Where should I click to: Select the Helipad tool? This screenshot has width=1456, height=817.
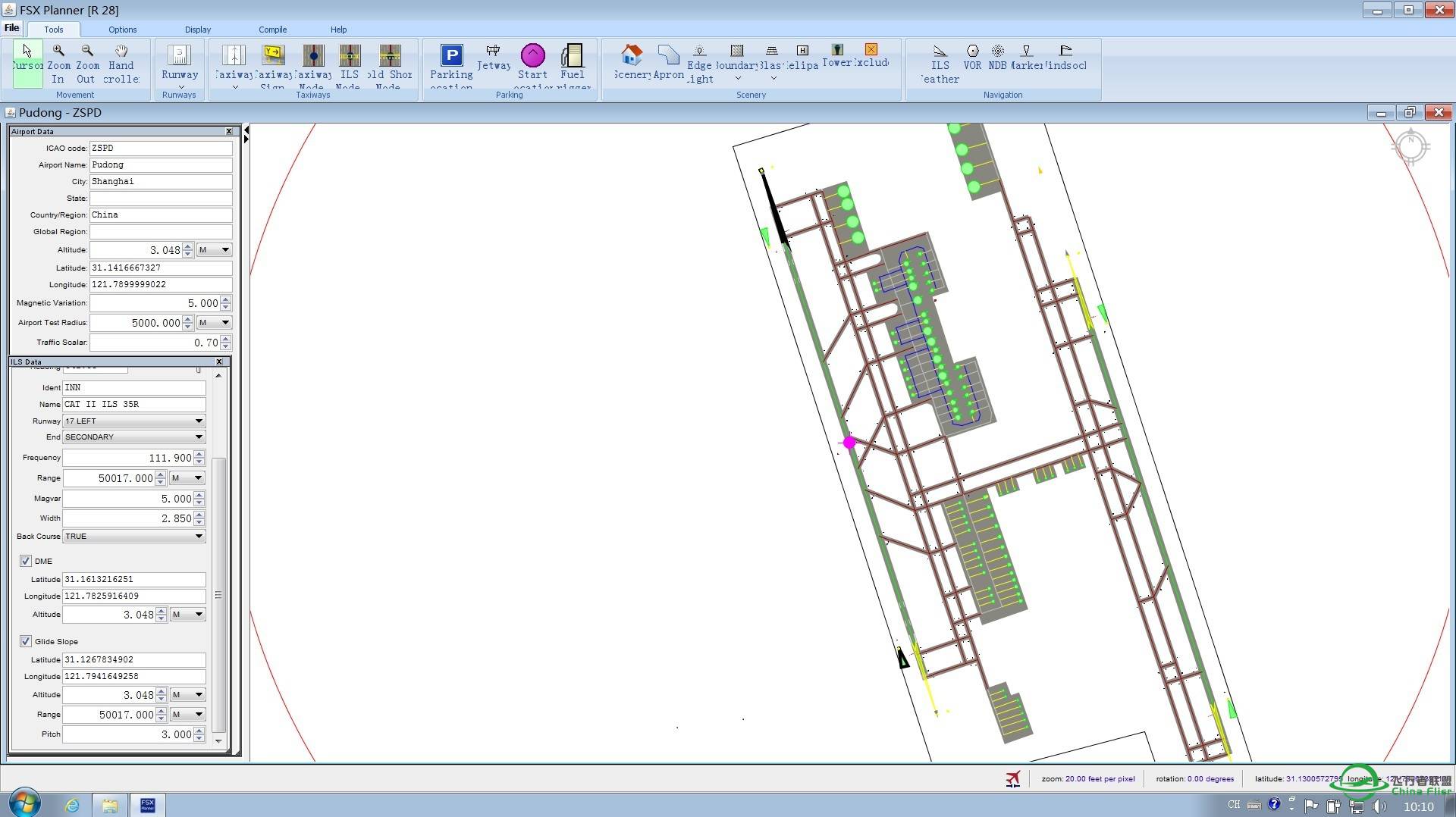click(802, 58)
